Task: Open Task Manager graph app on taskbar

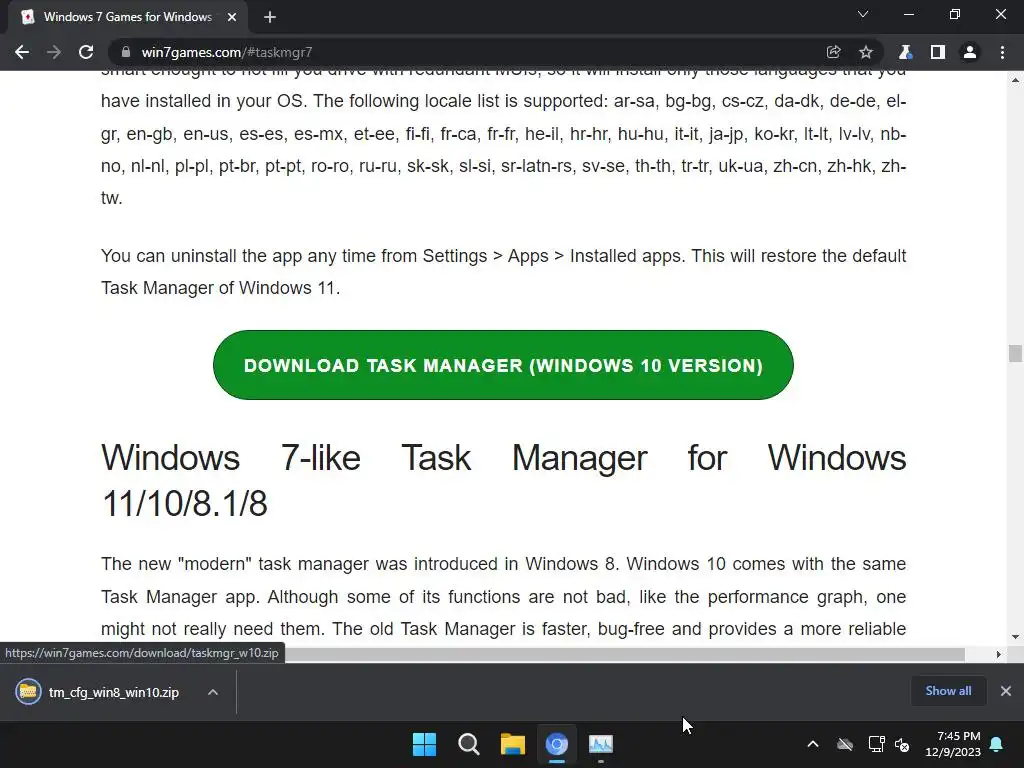Action: (x=601, y=744)
